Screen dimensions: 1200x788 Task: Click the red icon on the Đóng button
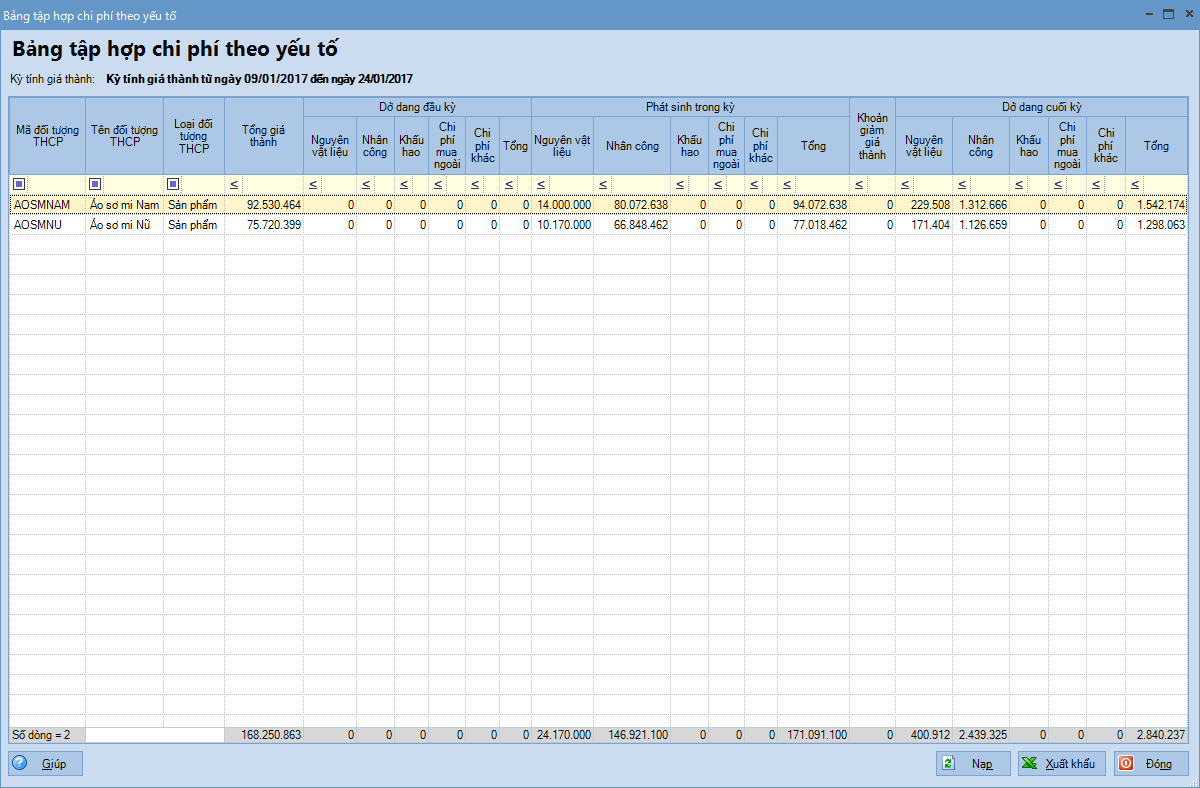point(1126,763)
